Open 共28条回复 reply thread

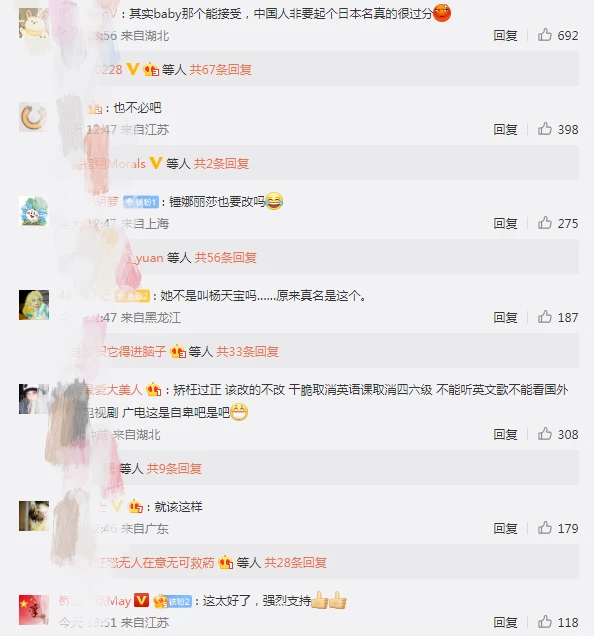pyautogui.click(x=295, y=563)
